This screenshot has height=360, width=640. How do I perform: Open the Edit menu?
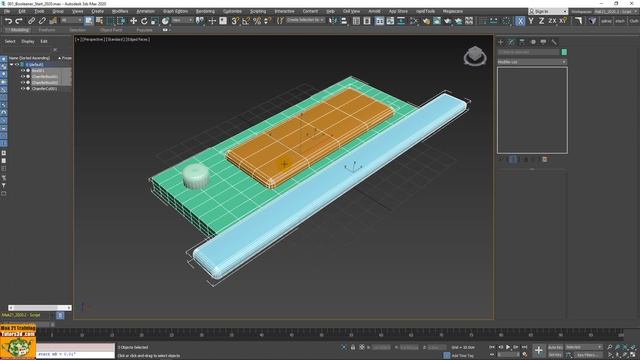pos(22,11)
